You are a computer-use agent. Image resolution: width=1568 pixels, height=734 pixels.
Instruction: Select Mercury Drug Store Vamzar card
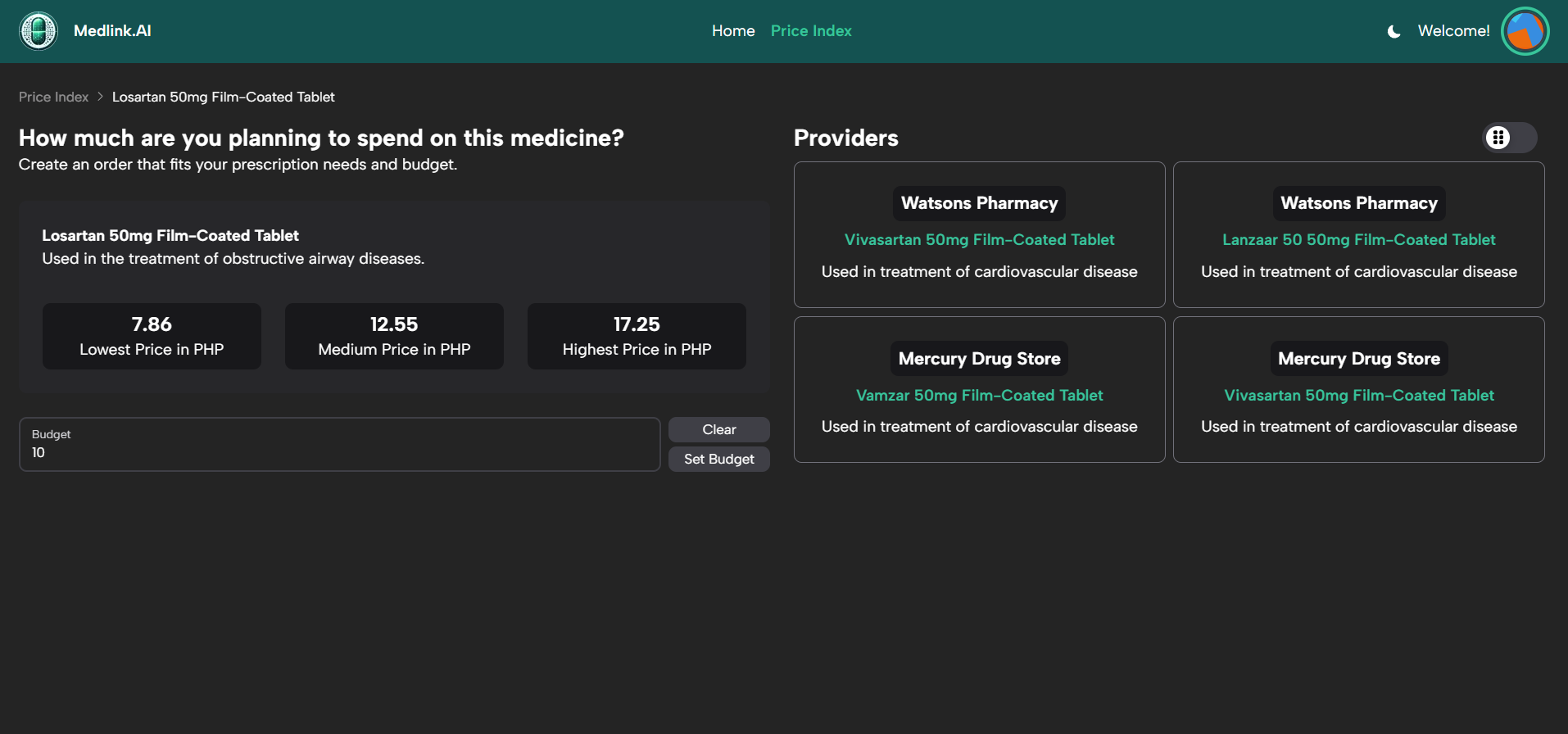point(979,389)
